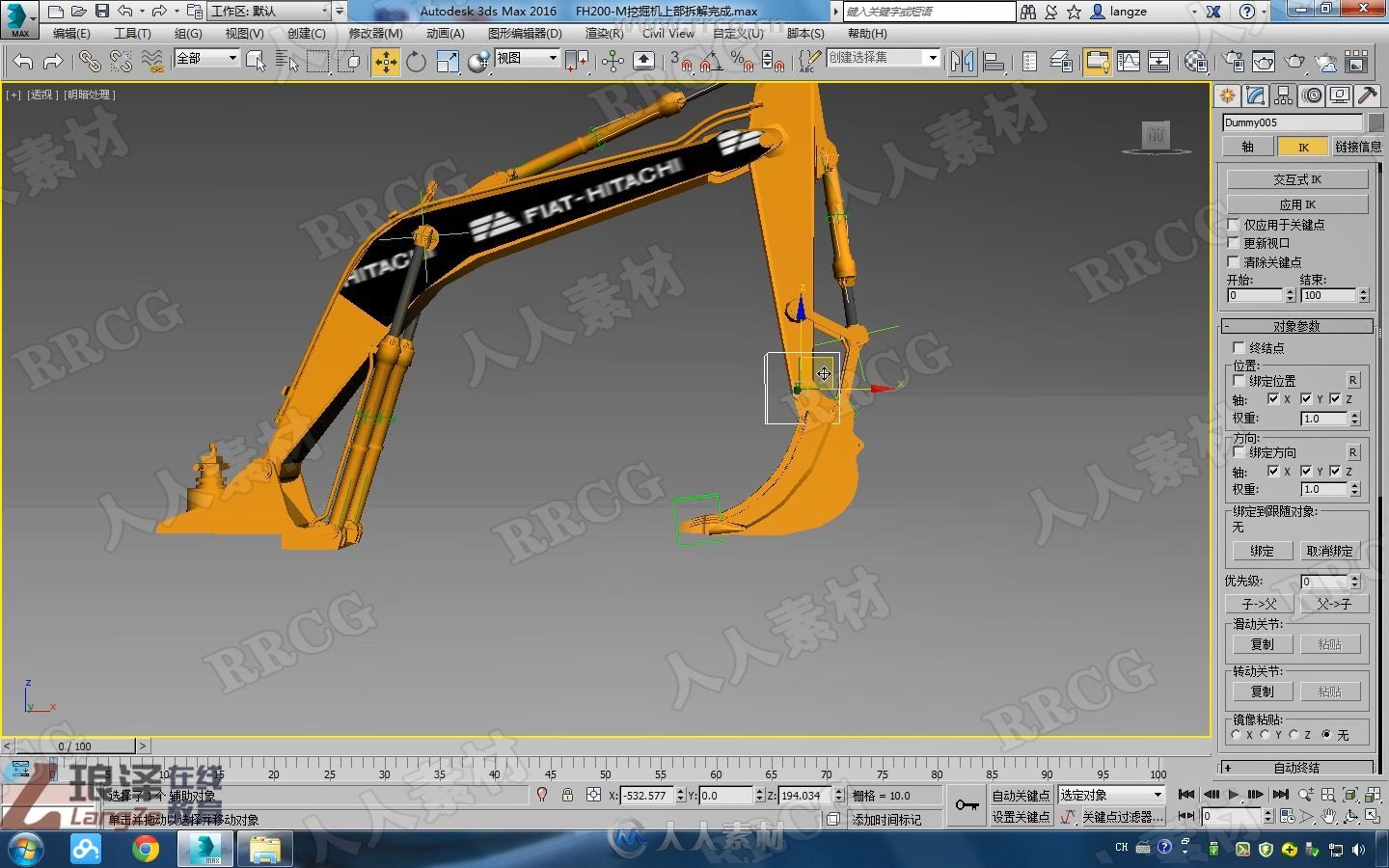Image resolution: width=1389 pixels, height=868 pixels.
Task: Open the Motion command panel tab
Action: point(1312,95)
